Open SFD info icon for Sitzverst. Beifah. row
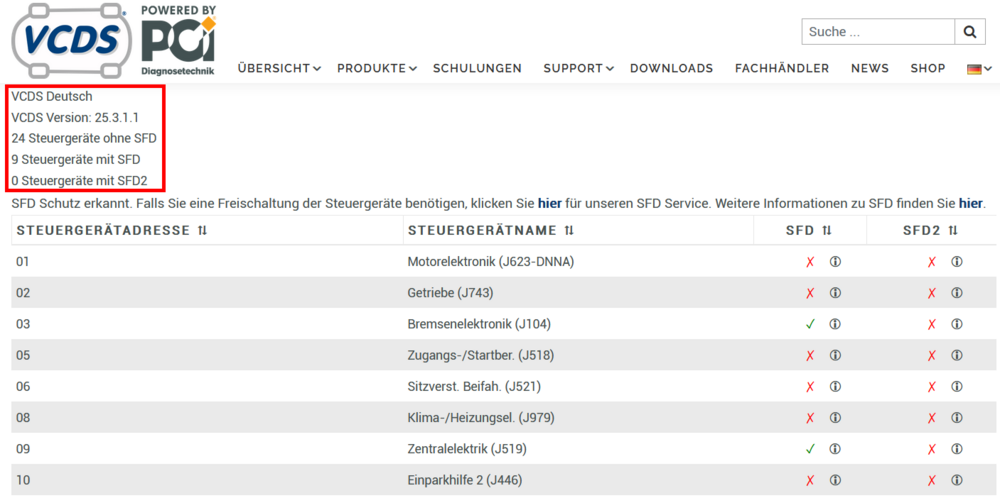 click(835, 386)
